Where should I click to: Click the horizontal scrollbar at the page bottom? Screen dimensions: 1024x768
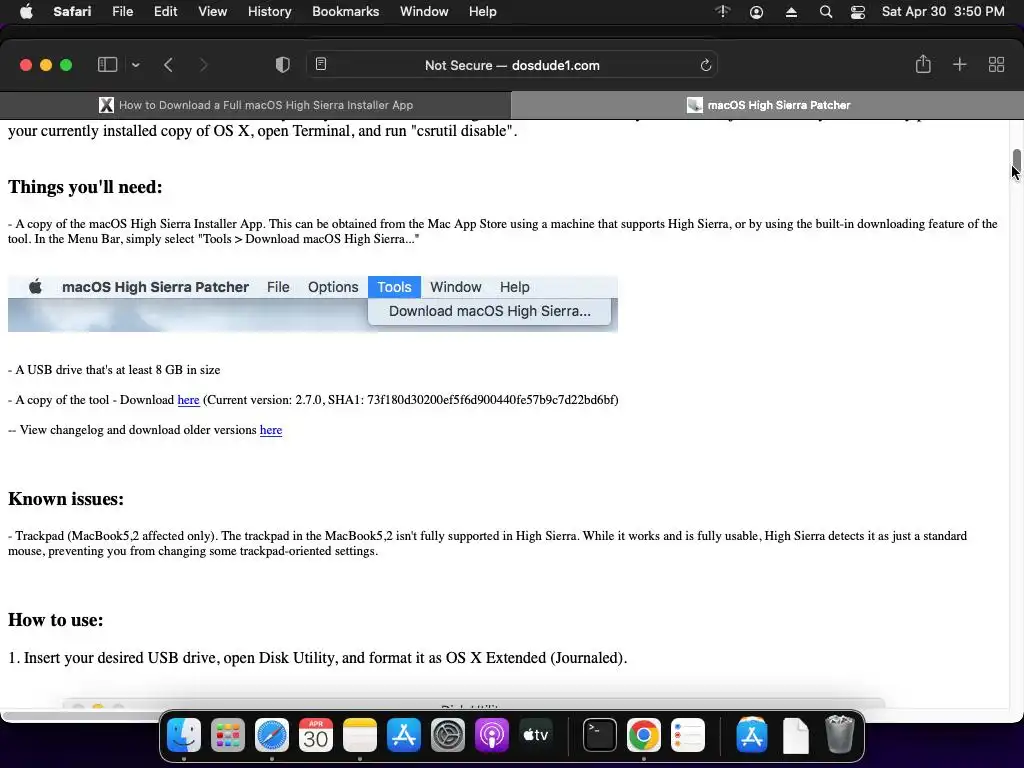tap(82, 716)
